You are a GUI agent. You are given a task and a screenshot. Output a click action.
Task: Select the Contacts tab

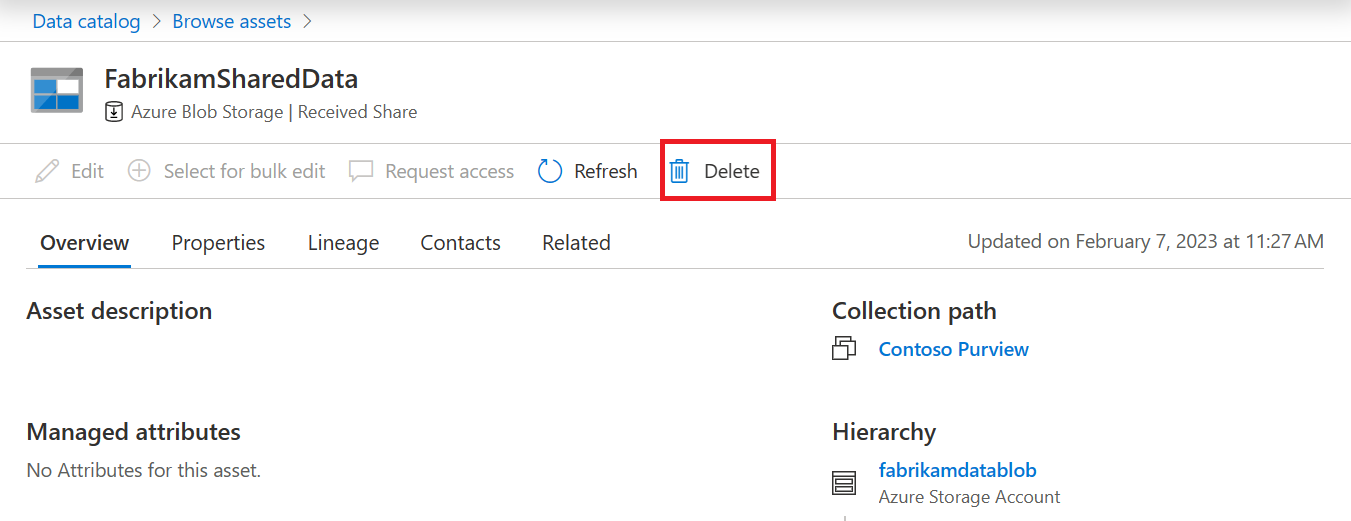[460, 243]
